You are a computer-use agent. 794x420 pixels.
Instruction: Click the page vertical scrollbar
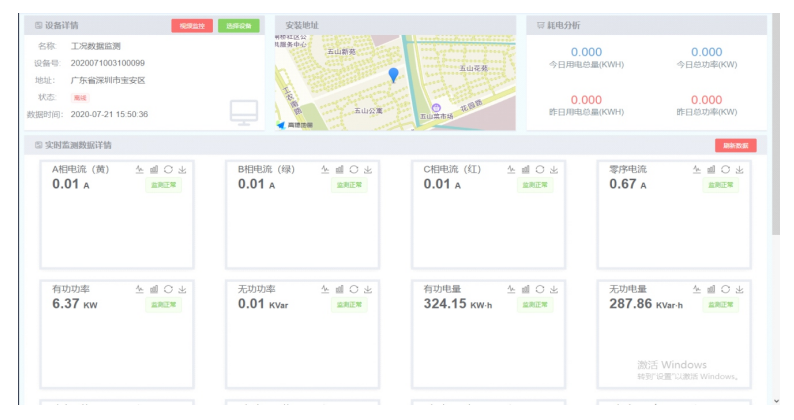click(x=776, y=120)
